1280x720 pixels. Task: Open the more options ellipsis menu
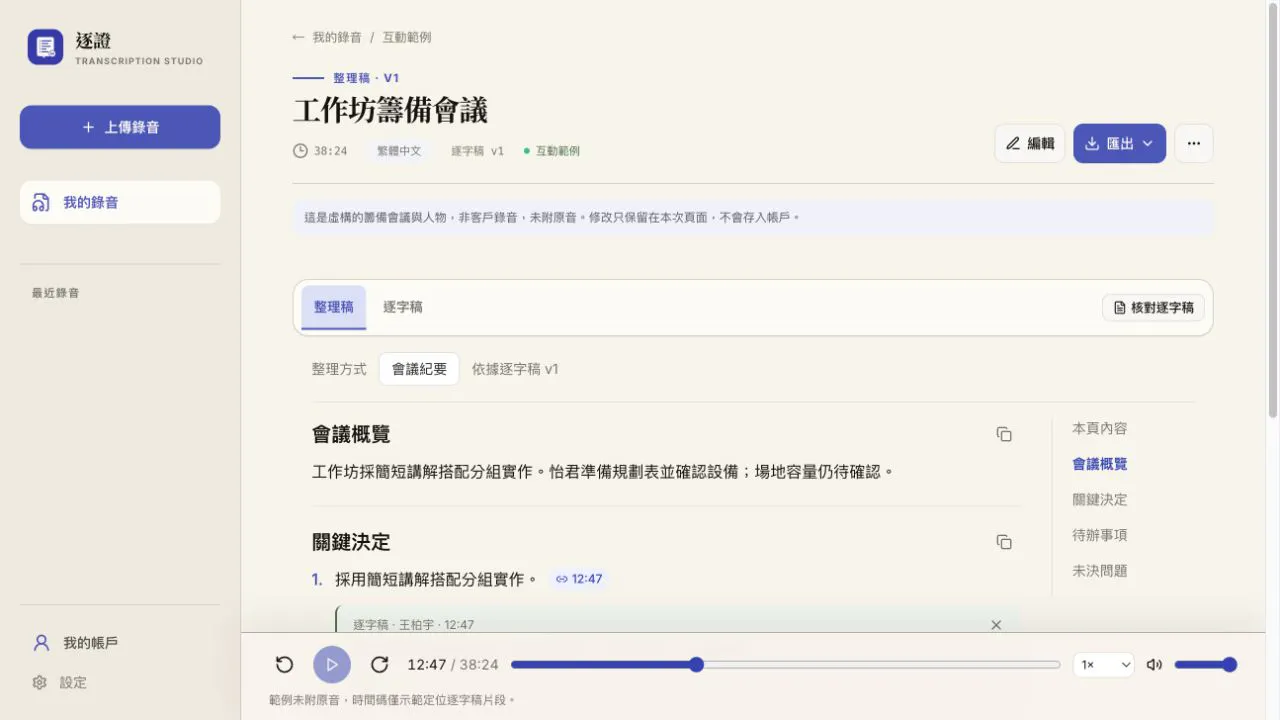click(x=1194, y=143)
